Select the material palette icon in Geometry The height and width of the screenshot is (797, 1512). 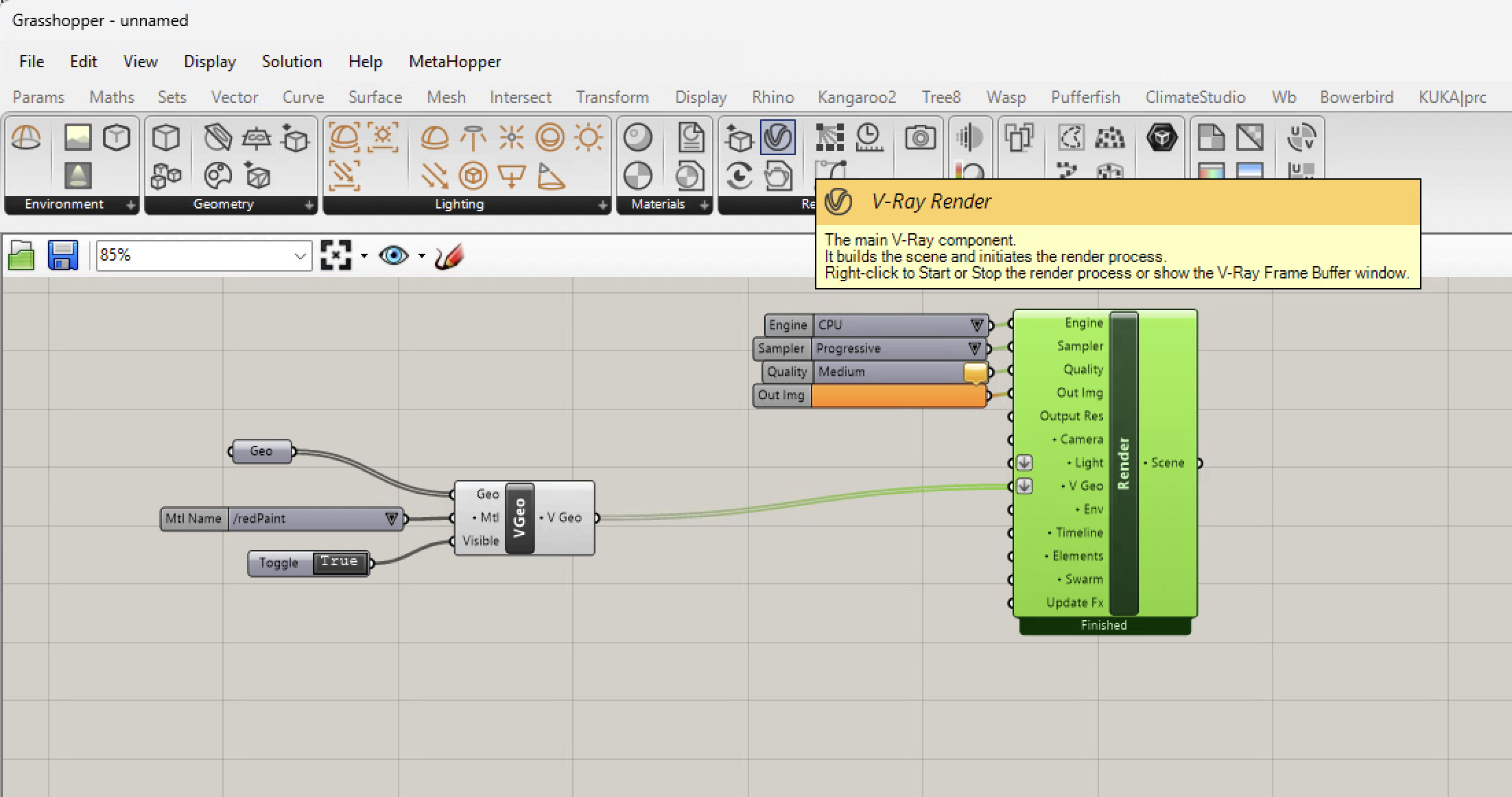pyautogui.click(x=217, y=176)
